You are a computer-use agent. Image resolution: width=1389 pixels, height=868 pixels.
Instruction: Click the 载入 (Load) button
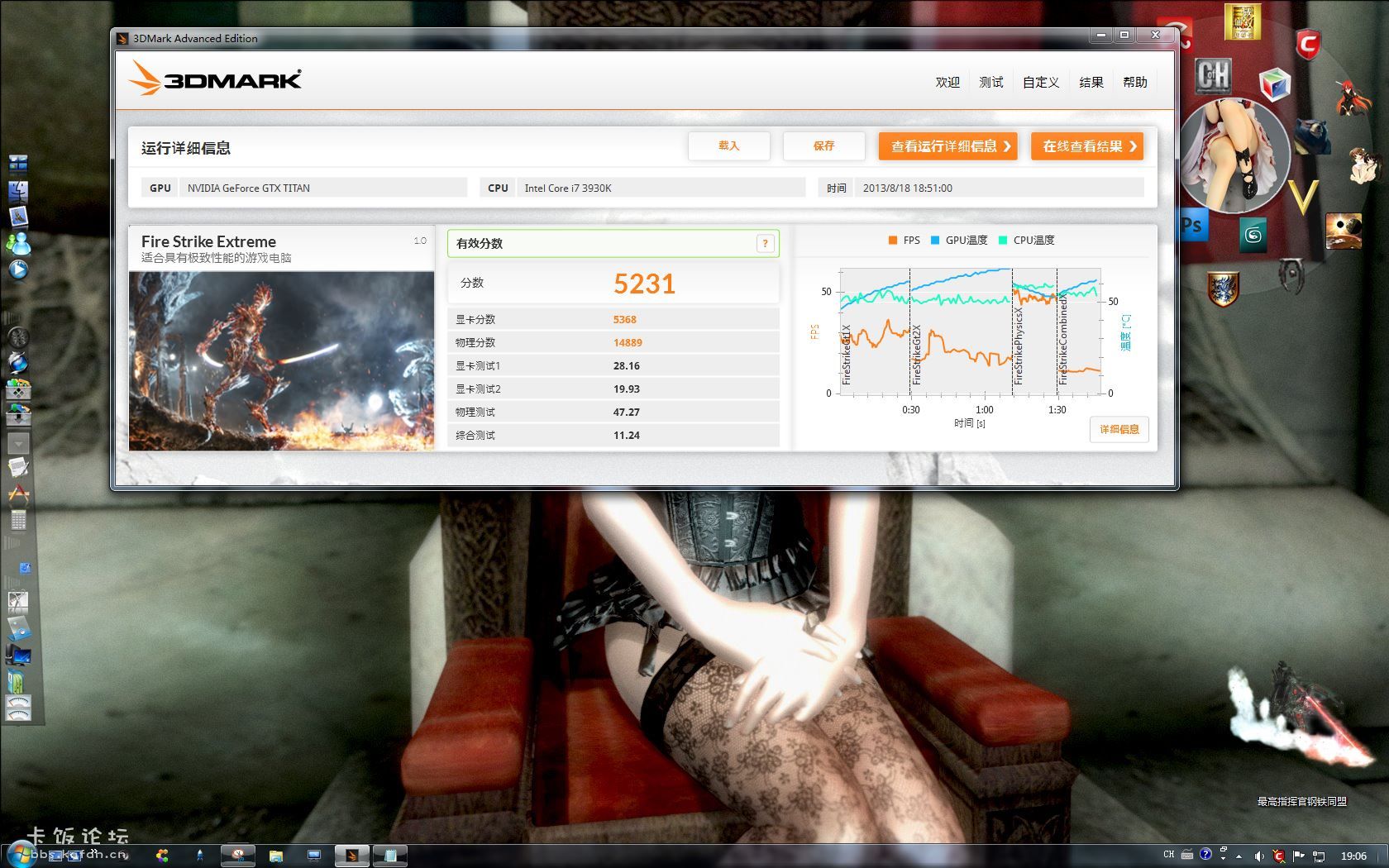728,145
